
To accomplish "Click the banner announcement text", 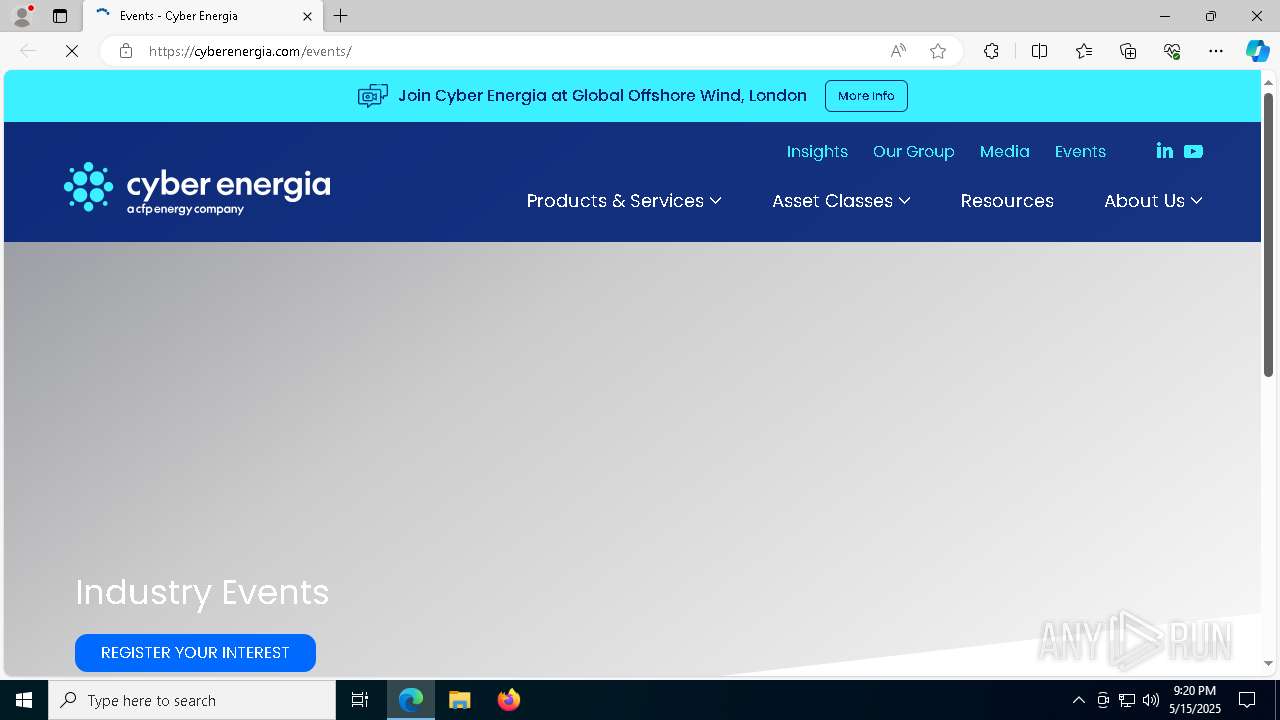I will point(602,96).
